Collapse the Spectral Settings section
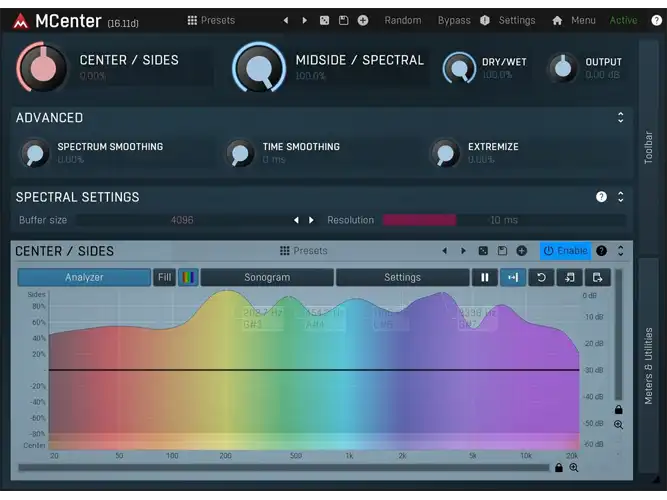Screen dimensions: 667x500 (621, 197)
